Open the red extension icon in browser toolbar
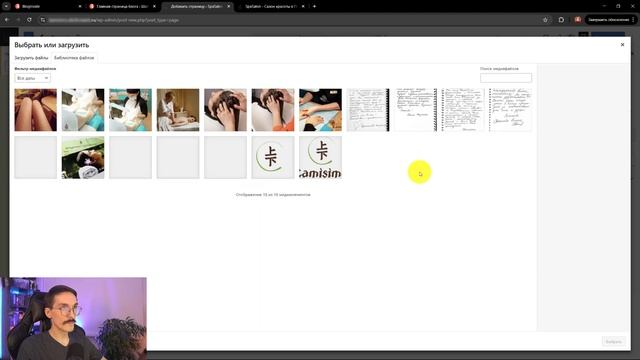The height and width of the screenshot is (360, 640). [x=578, y=20]
